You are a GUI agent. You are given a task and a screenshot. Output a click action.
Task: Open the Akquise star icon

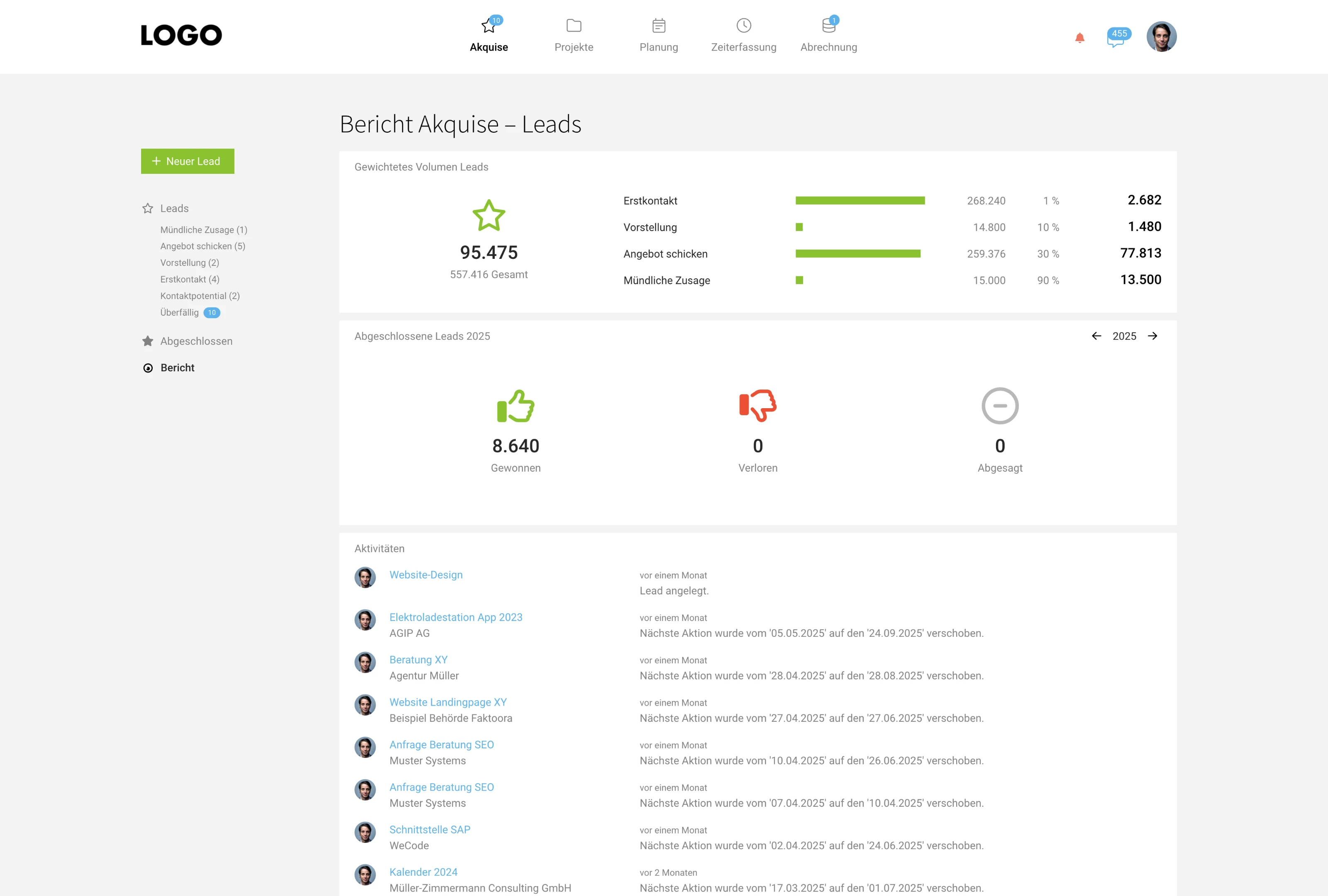click(x=488, y=26)
